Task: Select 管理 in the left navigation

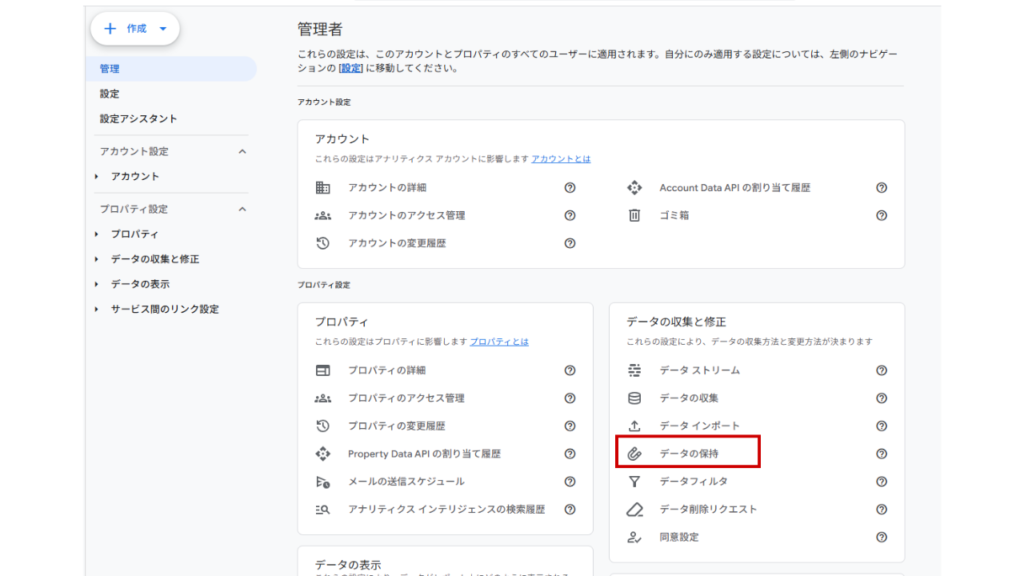Action: [110, 69]
